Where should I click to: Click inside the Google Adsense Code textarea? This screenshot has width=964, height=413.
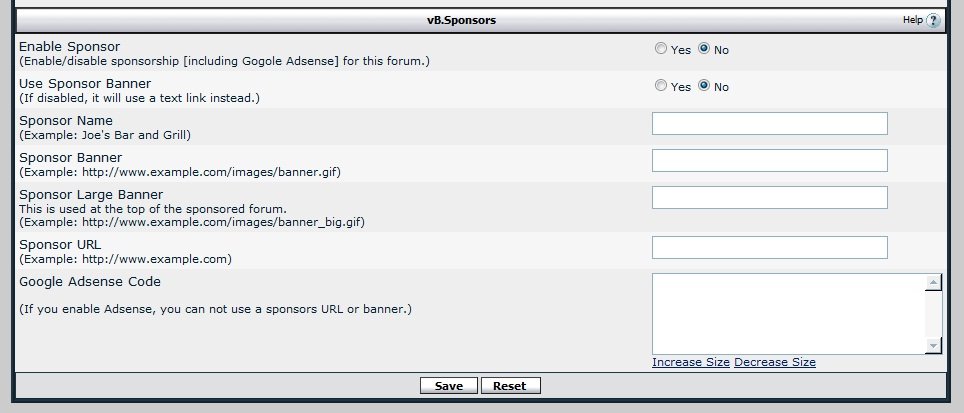click(789, 314)
